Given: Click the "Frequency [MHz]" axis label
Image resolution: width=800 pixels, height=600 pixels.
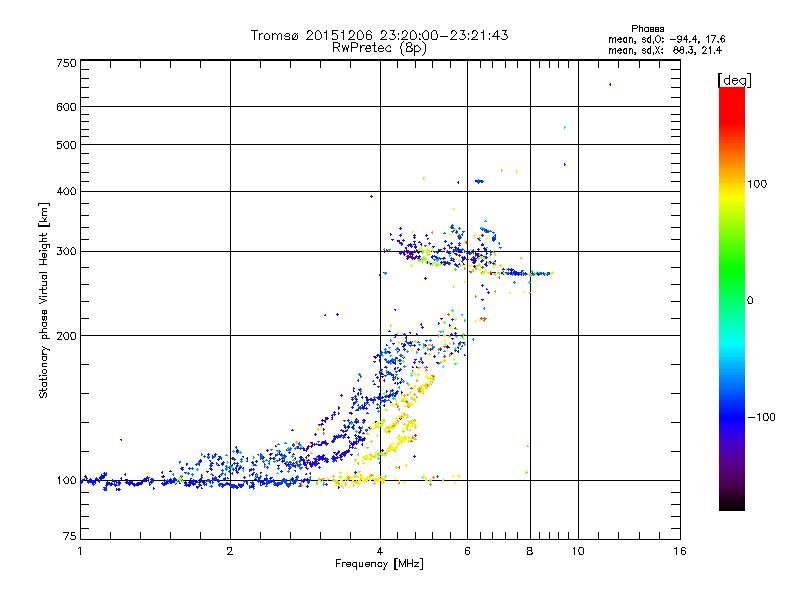Looking at the screenshot, I should click(x=379, y=564).
